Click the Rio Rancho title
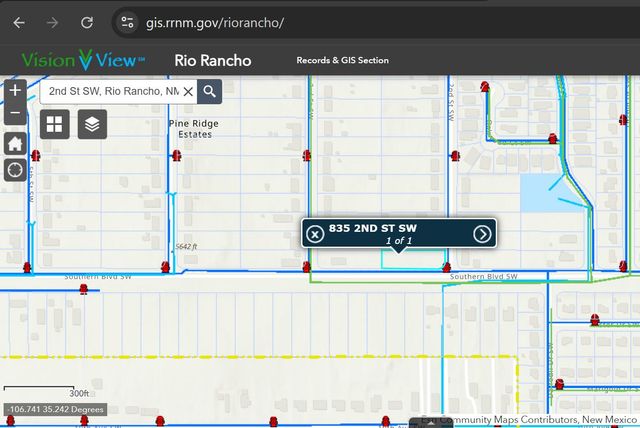 212,60
